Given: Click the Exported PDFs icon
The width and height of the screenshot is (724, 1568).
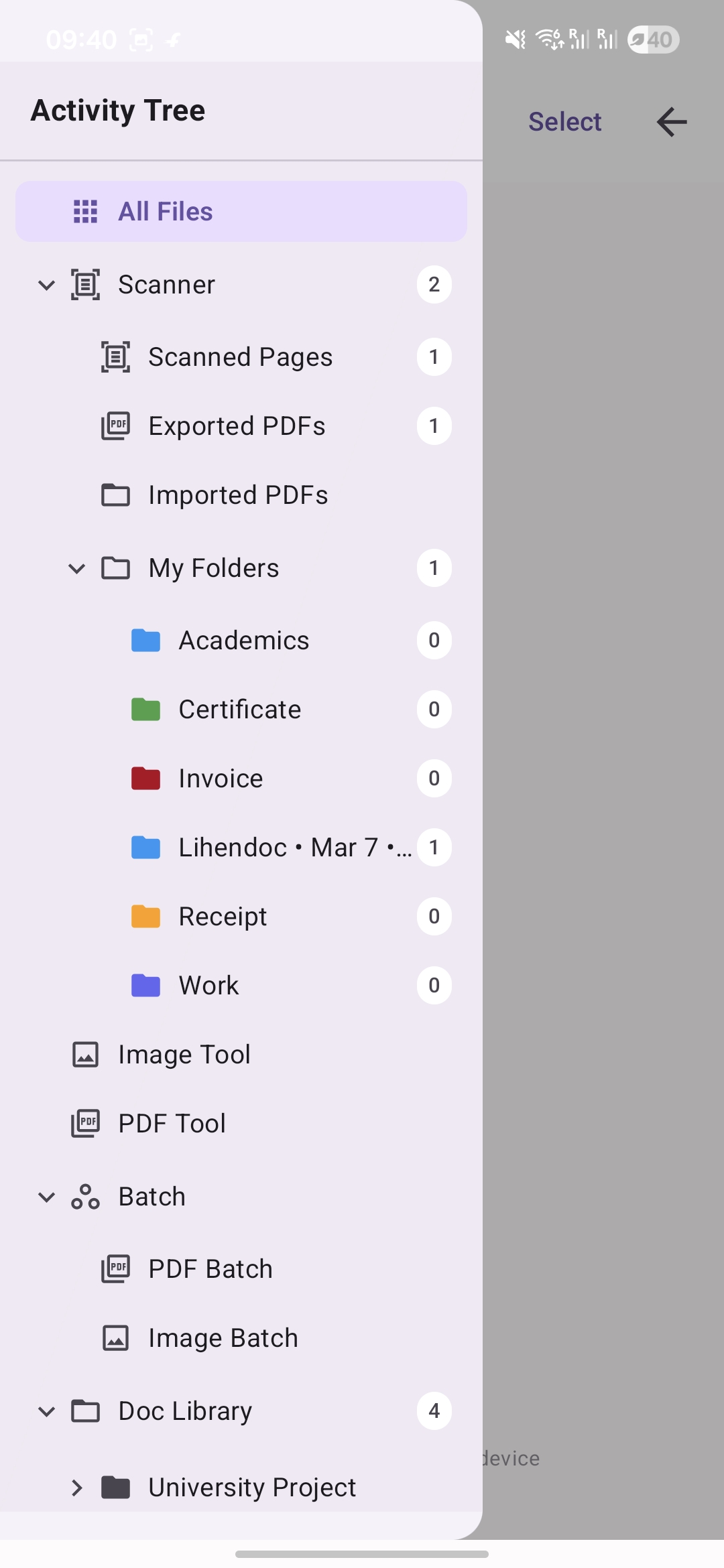Looking at the screenshot, I should tap(115, 426).
